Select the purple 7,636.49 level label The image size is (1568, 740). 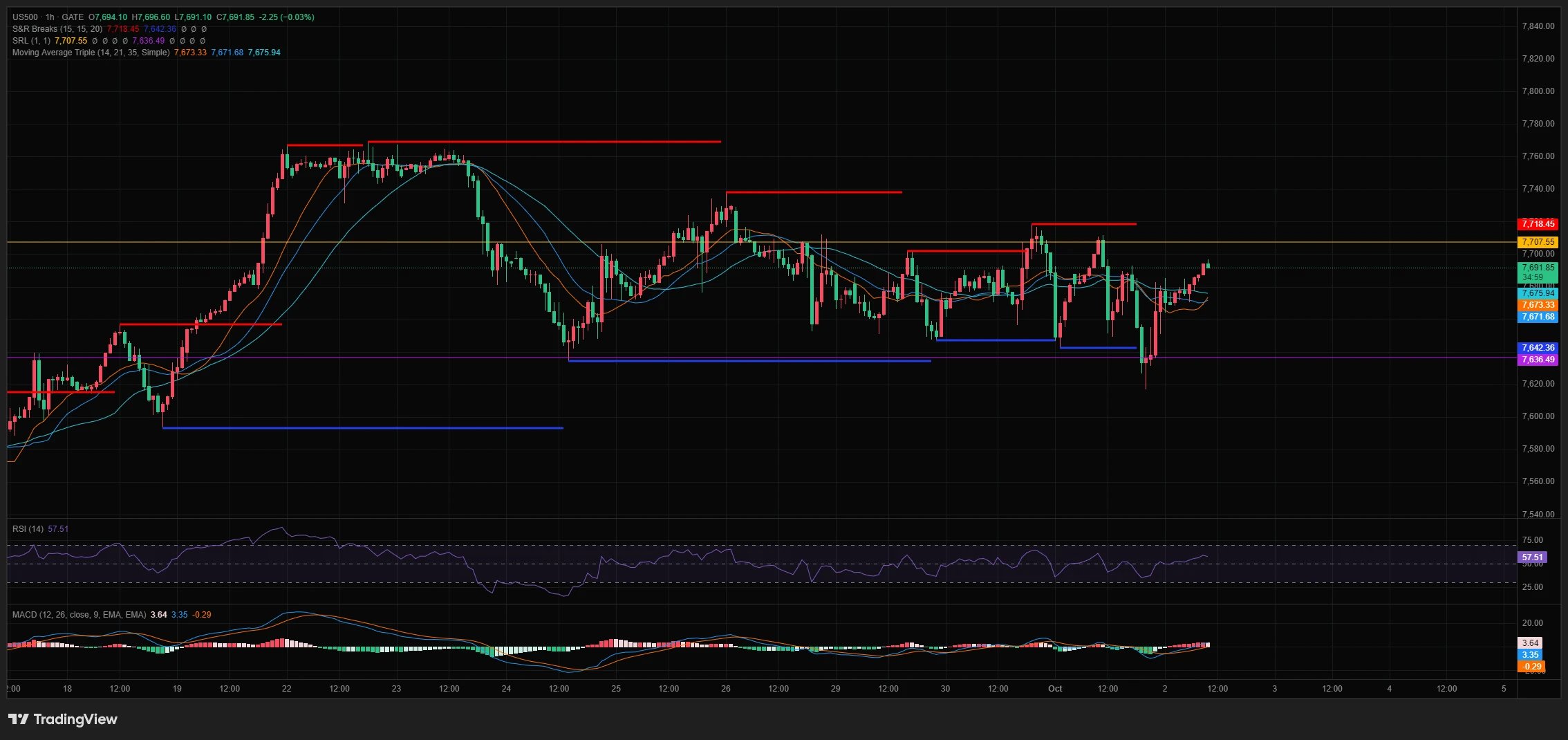pyautogui.click(x=1538, y=360)
